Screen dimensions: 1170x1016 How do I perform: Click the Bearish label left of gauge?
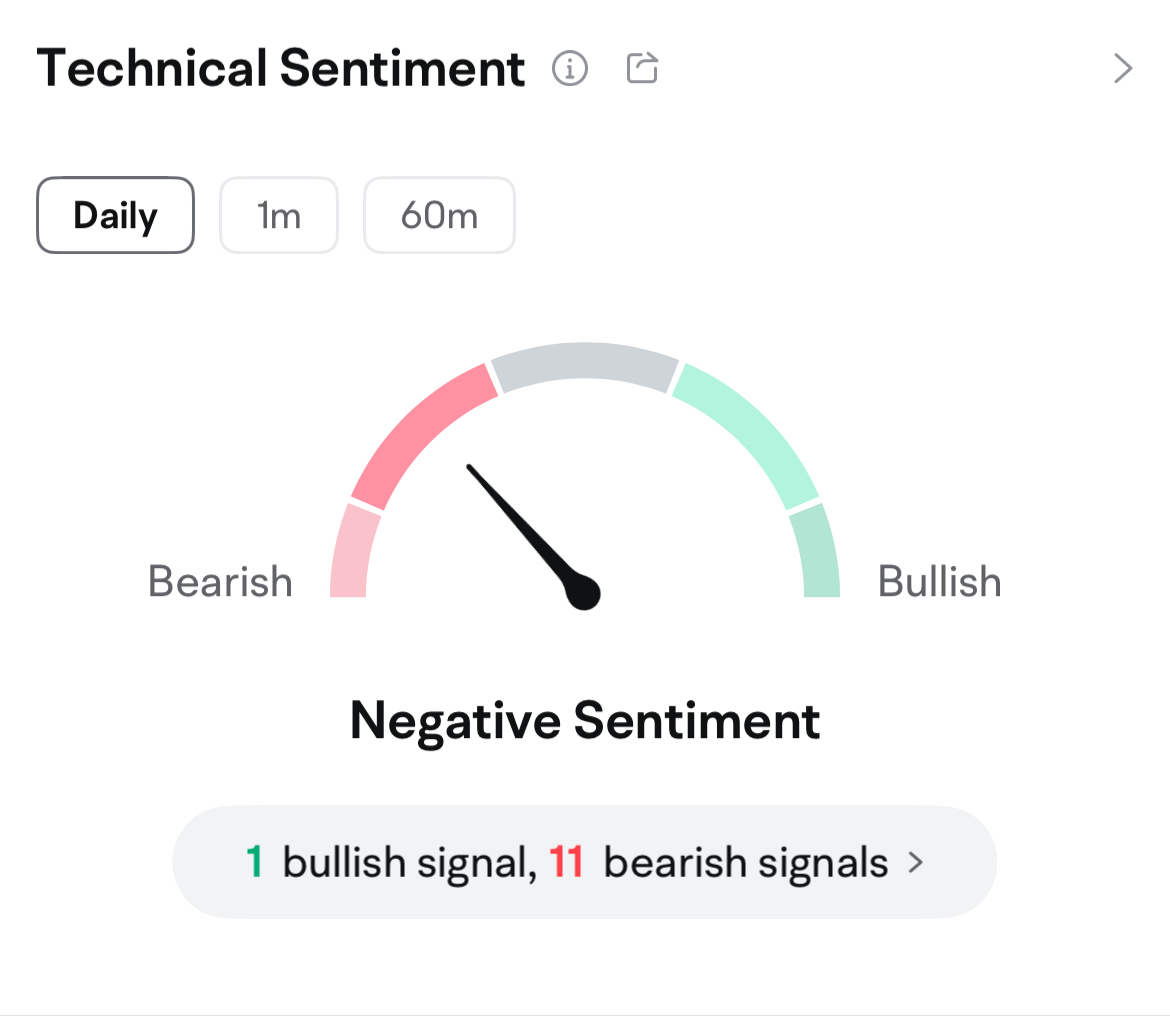(x=220, y=581)
